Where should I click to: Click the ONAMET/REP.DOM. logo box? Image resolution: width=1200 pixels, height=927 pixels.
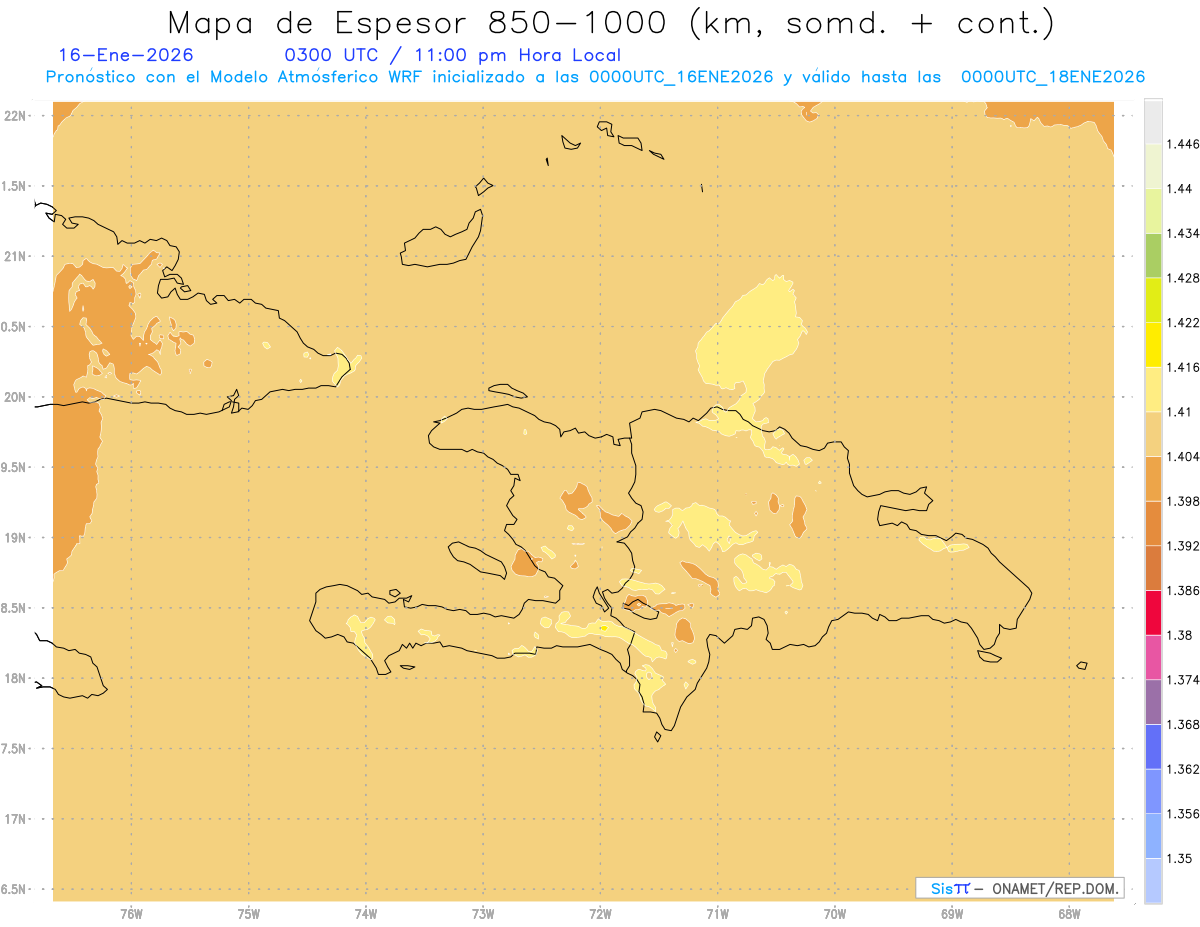point(1020,887)
